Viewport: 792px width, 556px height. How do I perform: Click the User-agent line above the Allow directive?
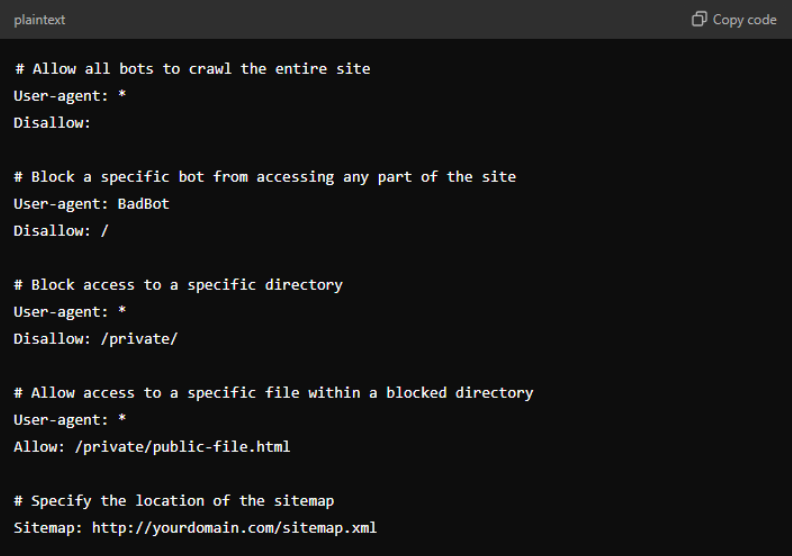tap(70, 419)
